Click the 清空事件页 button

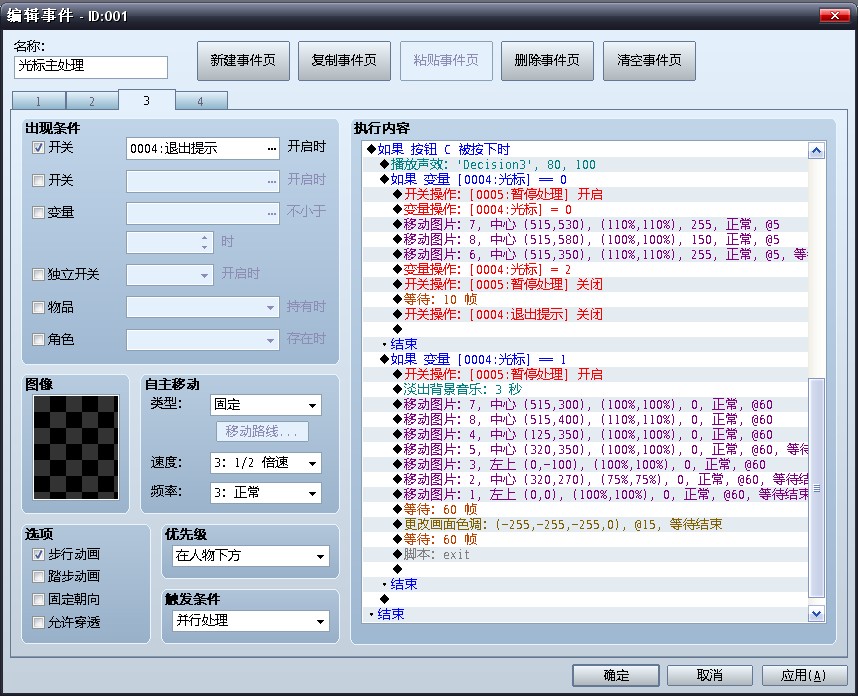click(649, 61)
